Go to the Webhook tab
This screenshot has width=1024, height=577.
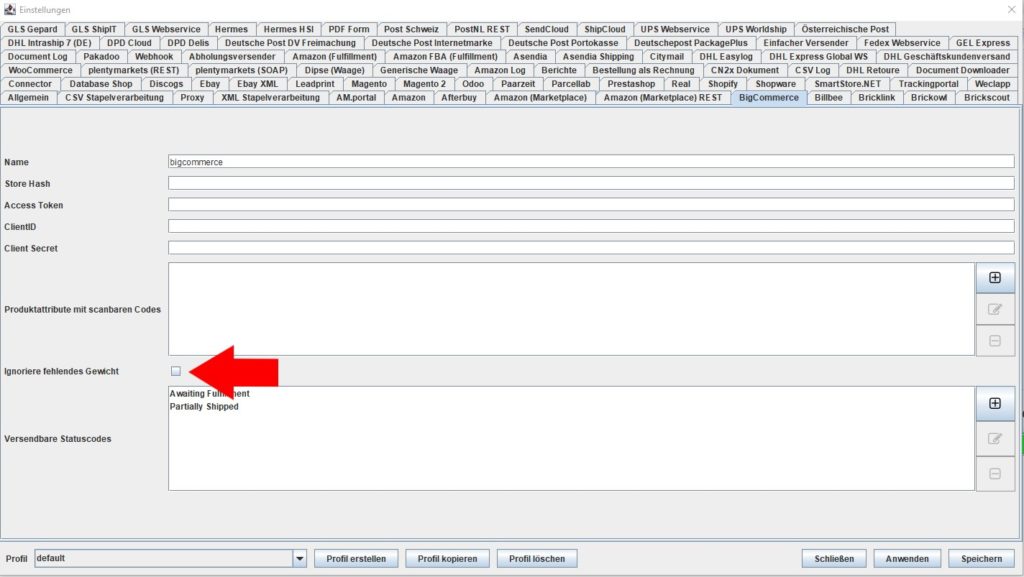pos(153,56)
